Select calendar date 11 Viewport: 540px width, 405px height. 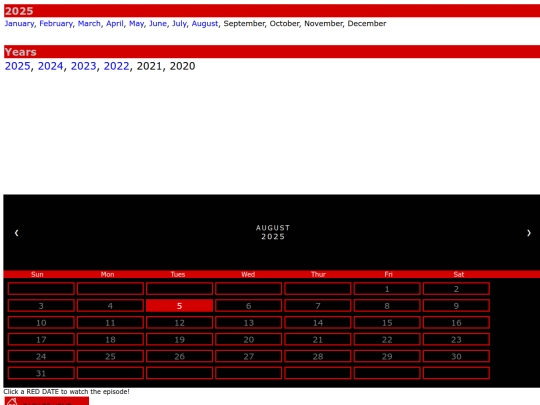coord(110,323)
